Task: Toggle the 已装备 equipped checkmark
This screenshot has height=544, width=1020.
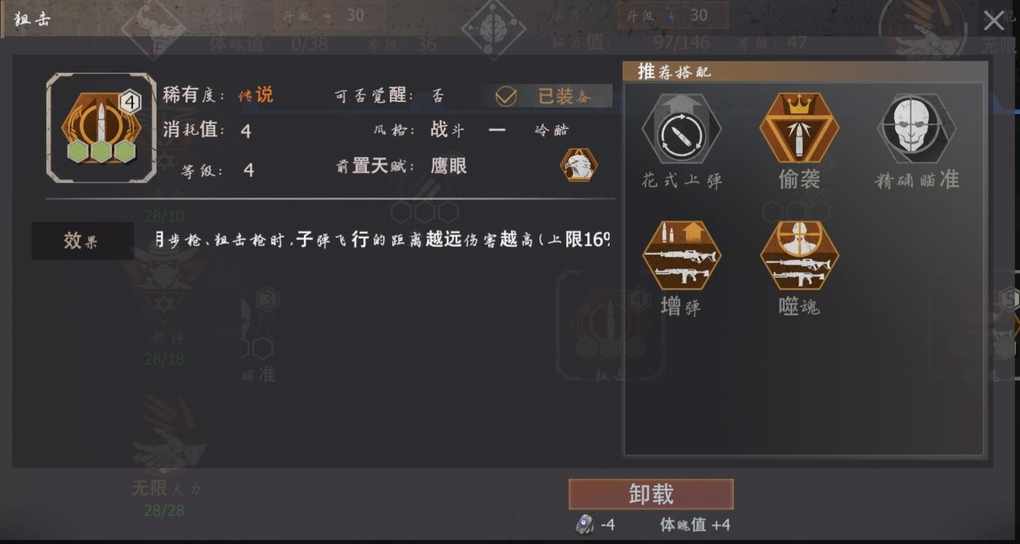Action: point(506,96)
